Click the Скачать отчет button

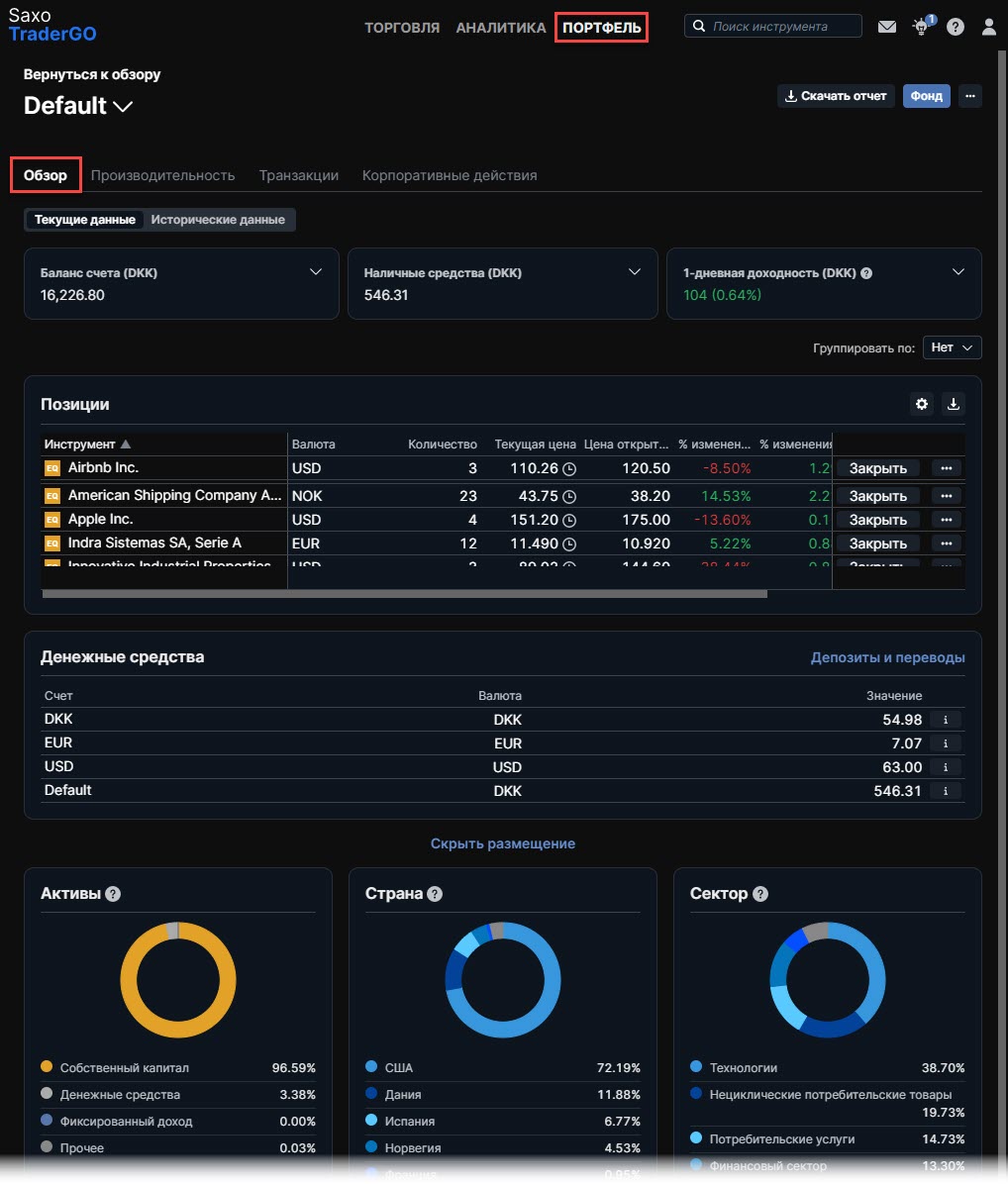point(836,96)
